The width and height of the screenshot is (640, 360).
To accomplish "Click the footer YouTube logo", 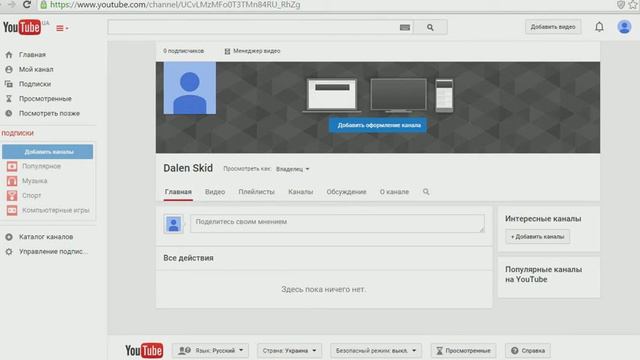I will click(144, 350).
